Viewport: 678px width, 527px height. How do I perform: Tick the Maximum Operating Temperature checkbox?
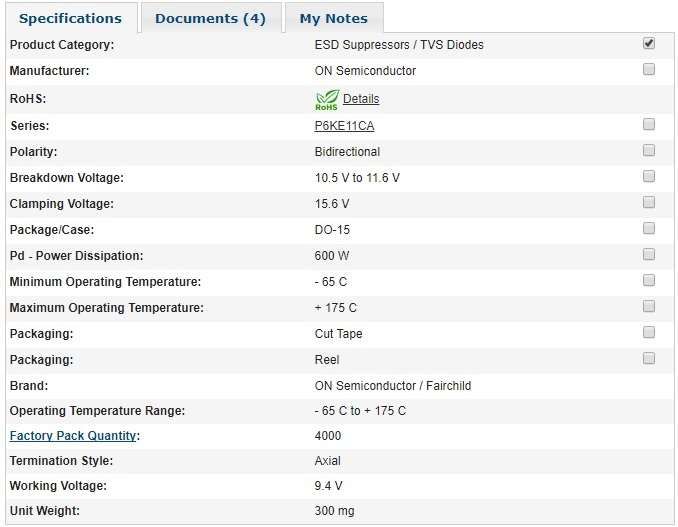649,306
